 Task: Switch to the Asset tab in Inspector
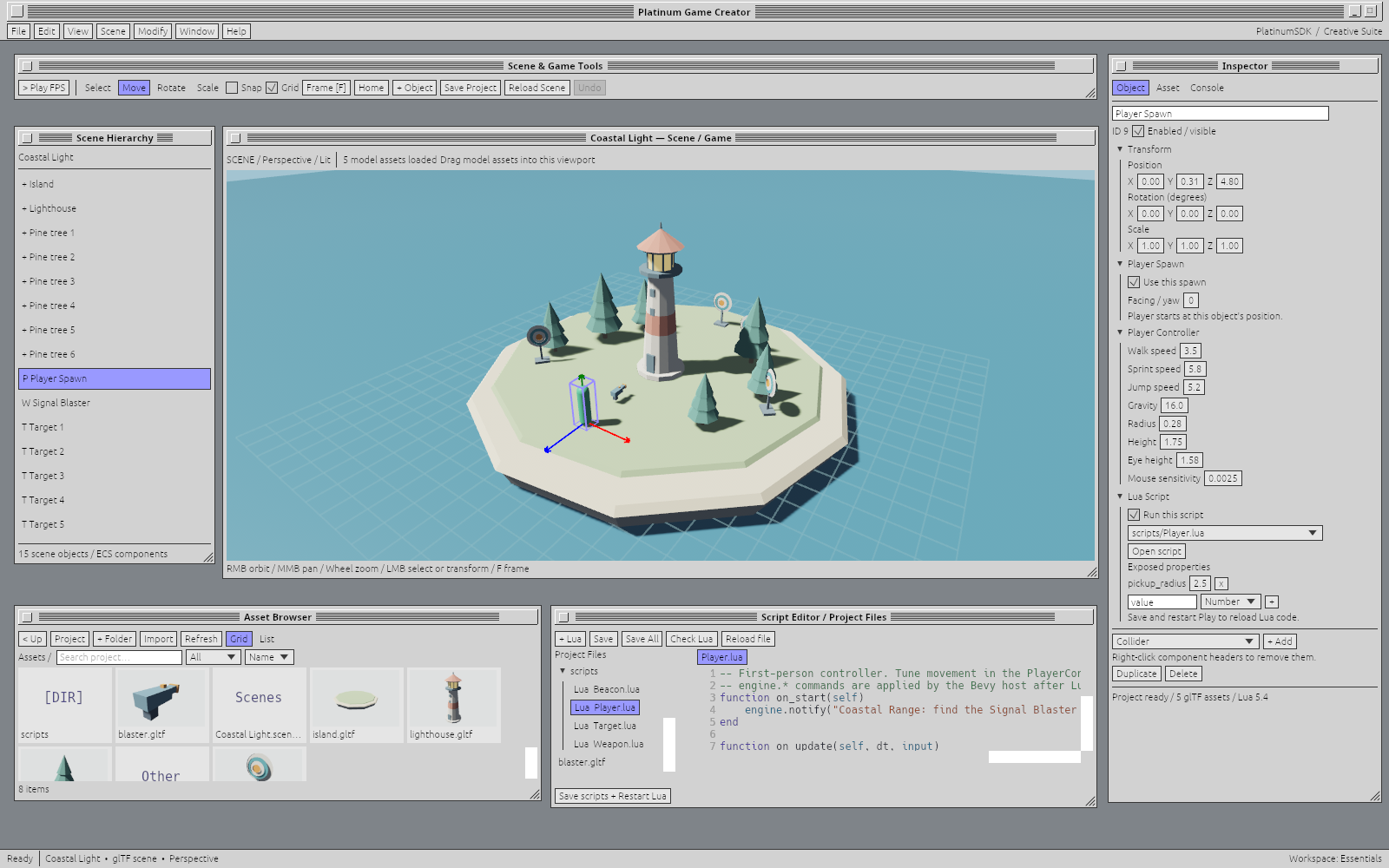pos(1168,88)
